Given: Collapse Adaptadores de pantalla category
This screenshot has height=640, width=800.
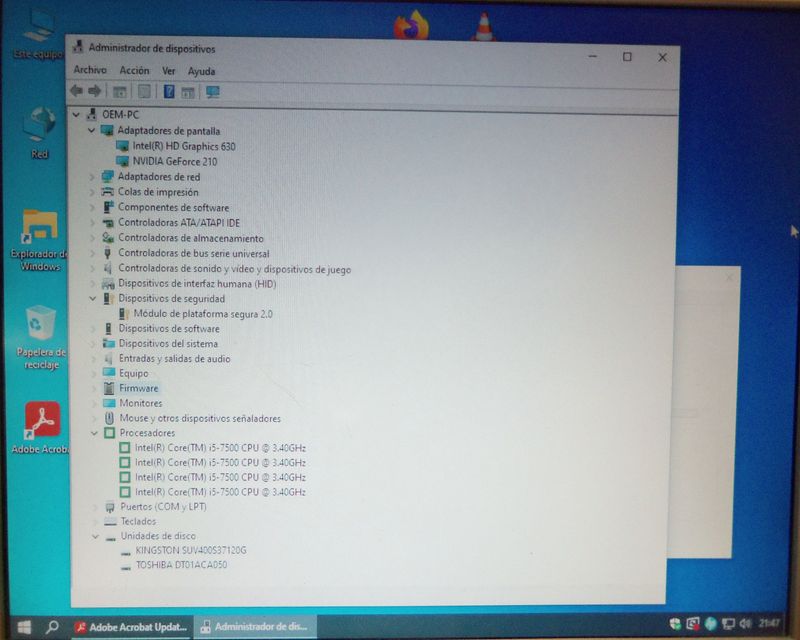Looking at the screenshot, I should pos(91,130).
